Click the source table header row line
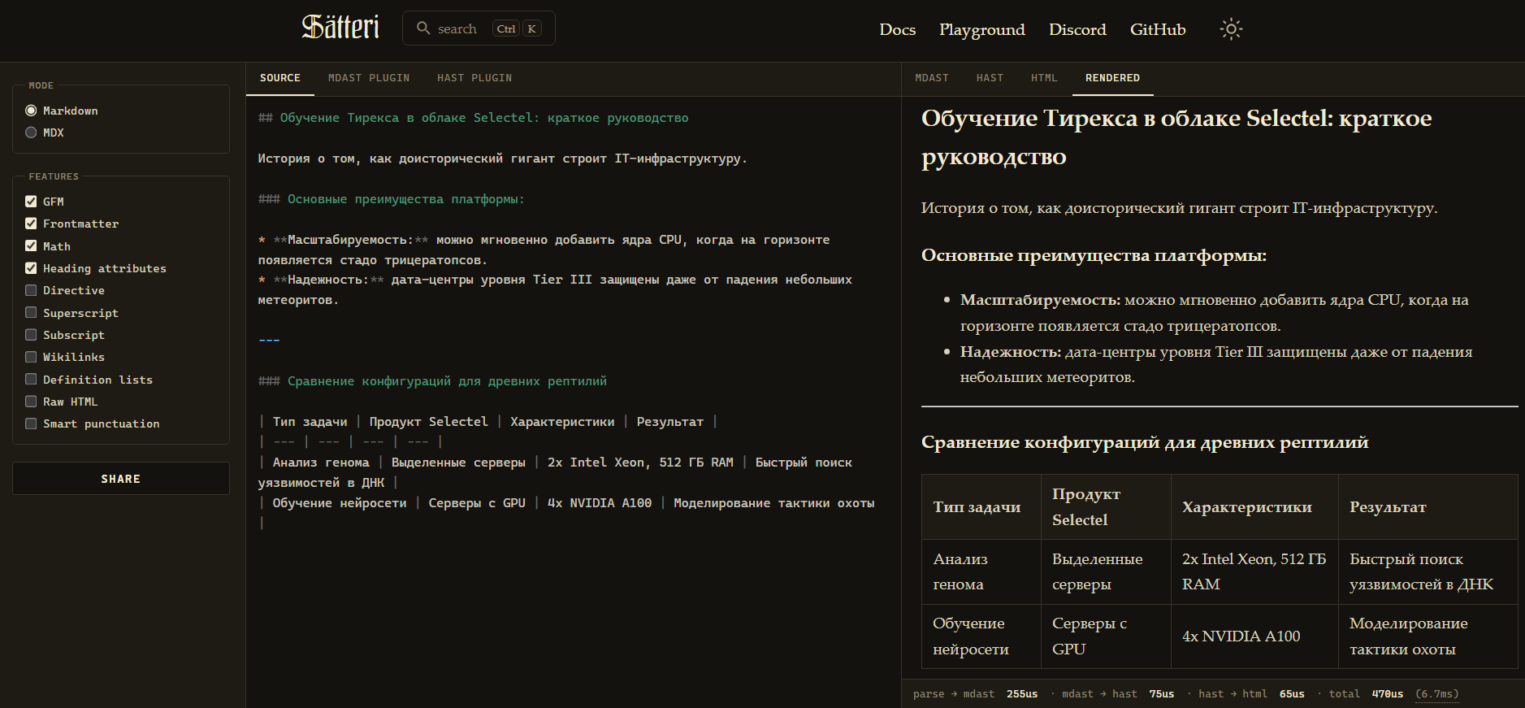The height and width of the screenshot is (708, 1525). [x=487, y=422]
